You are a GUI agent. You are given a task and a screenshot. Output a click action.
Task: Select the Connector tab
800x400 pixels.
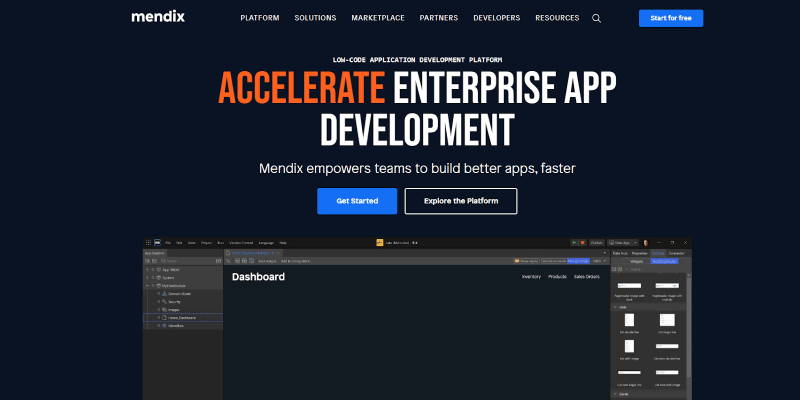coord(677,253)
